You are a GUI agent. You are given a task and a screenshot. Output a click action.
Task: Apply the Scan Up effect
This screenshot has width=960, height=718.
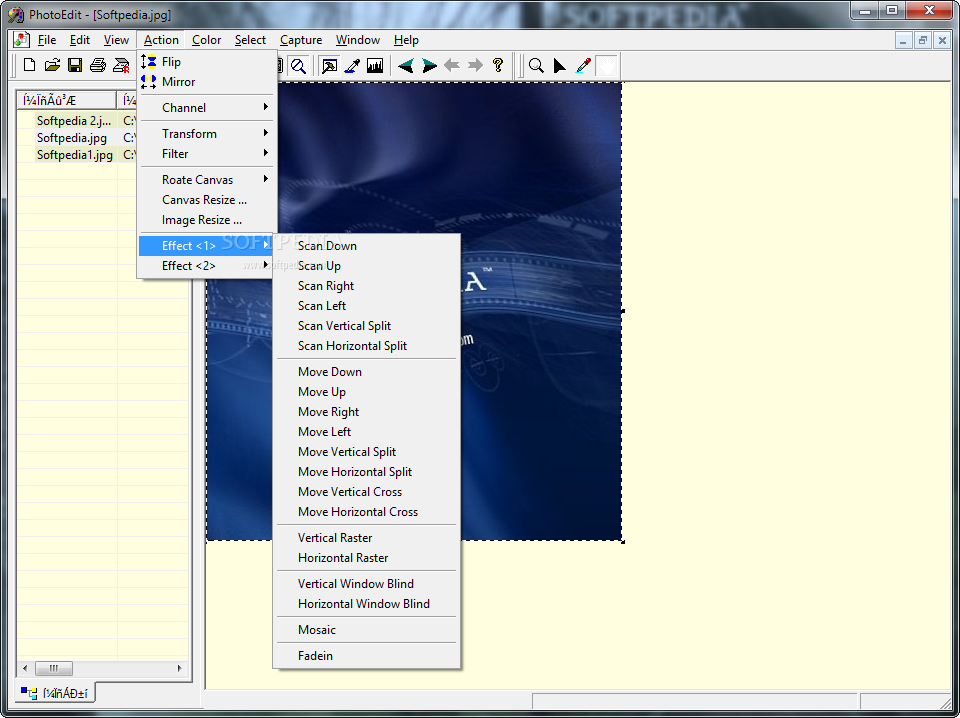tap(367, 266)
